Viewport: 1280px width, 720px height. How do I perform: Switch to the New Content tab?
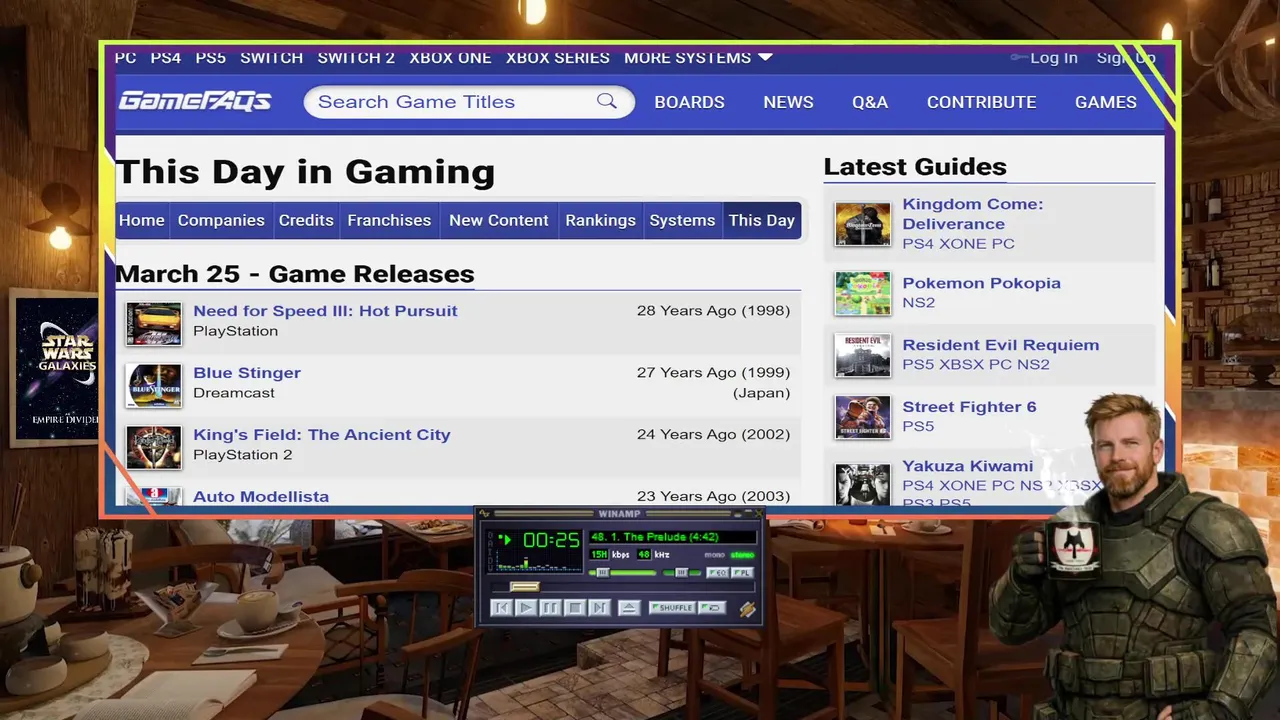tap(498, 220)
